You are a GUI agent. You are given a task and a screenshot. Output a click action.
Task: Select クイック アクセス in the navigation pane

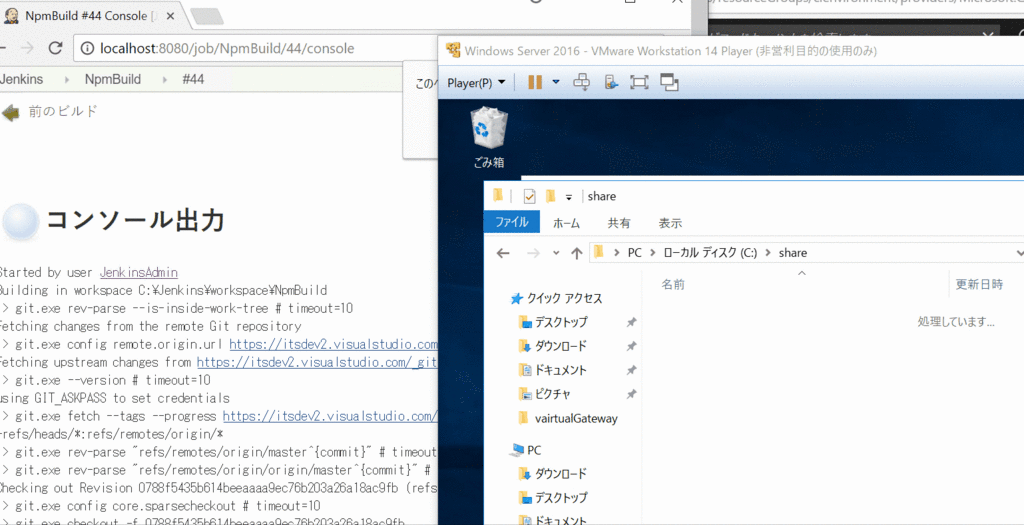click(x=557, y=298)
